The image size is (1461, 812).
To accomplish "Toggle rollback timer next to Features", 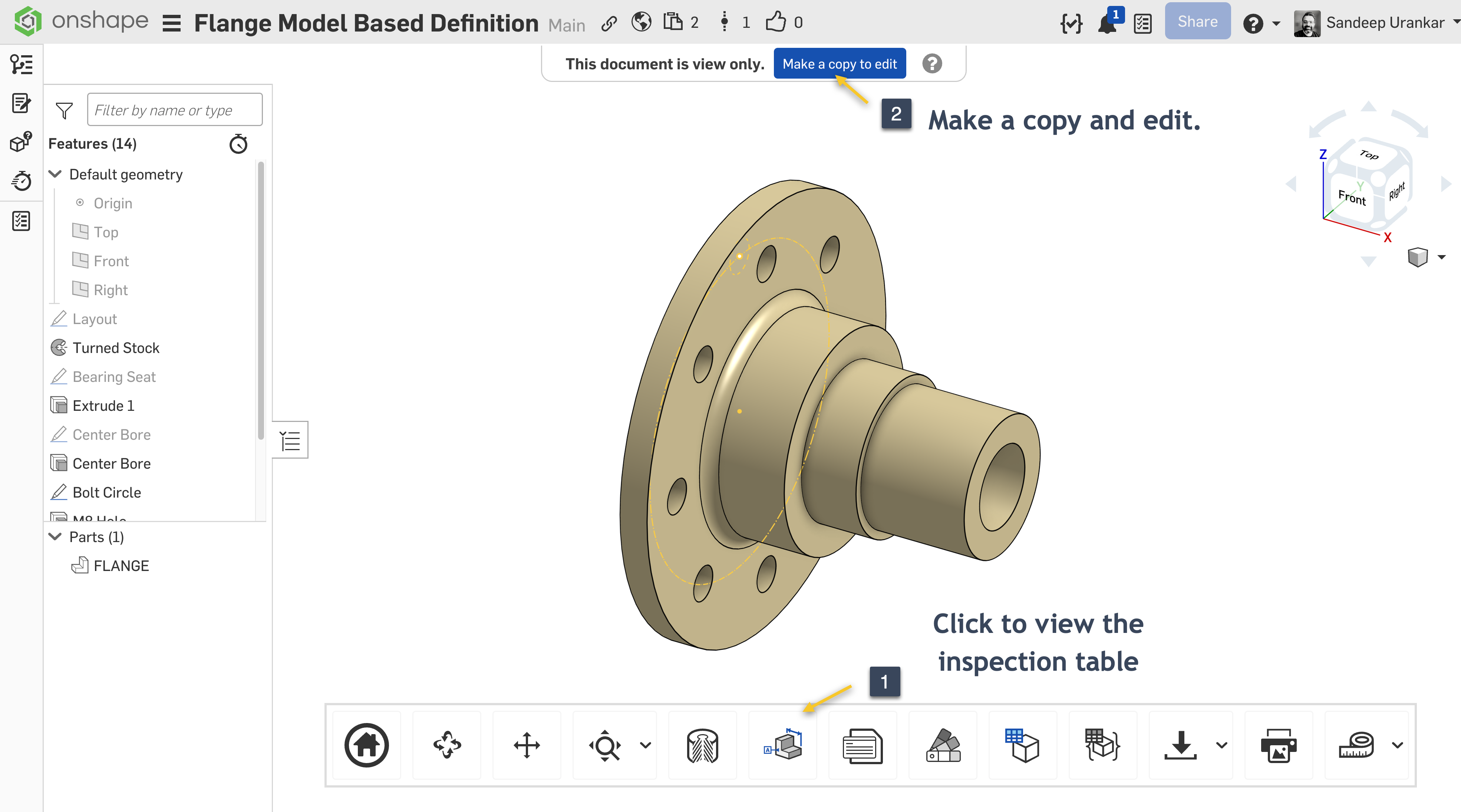I will (238, 144).
